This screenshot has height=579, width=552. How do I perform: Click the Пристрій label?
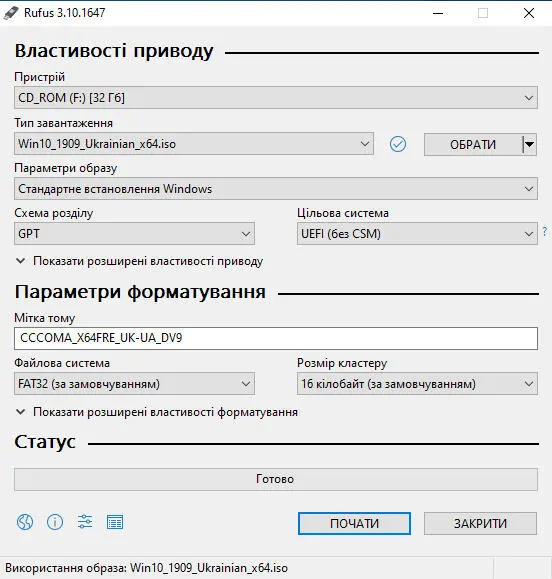click(40, 77)
